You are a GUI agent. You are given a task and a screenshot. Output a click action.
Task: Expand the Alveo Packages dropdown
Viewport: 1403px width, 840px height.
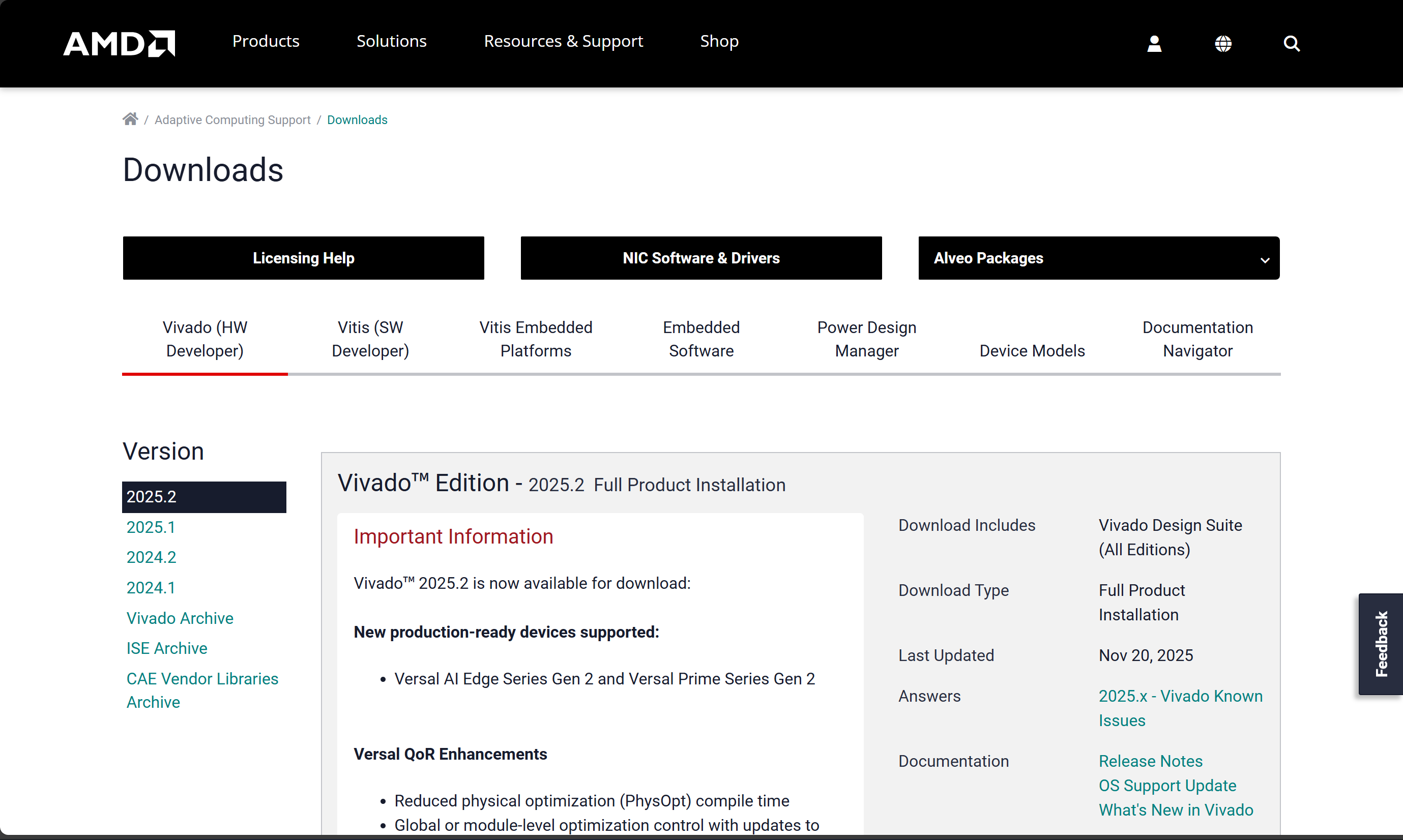[1098, 258]
